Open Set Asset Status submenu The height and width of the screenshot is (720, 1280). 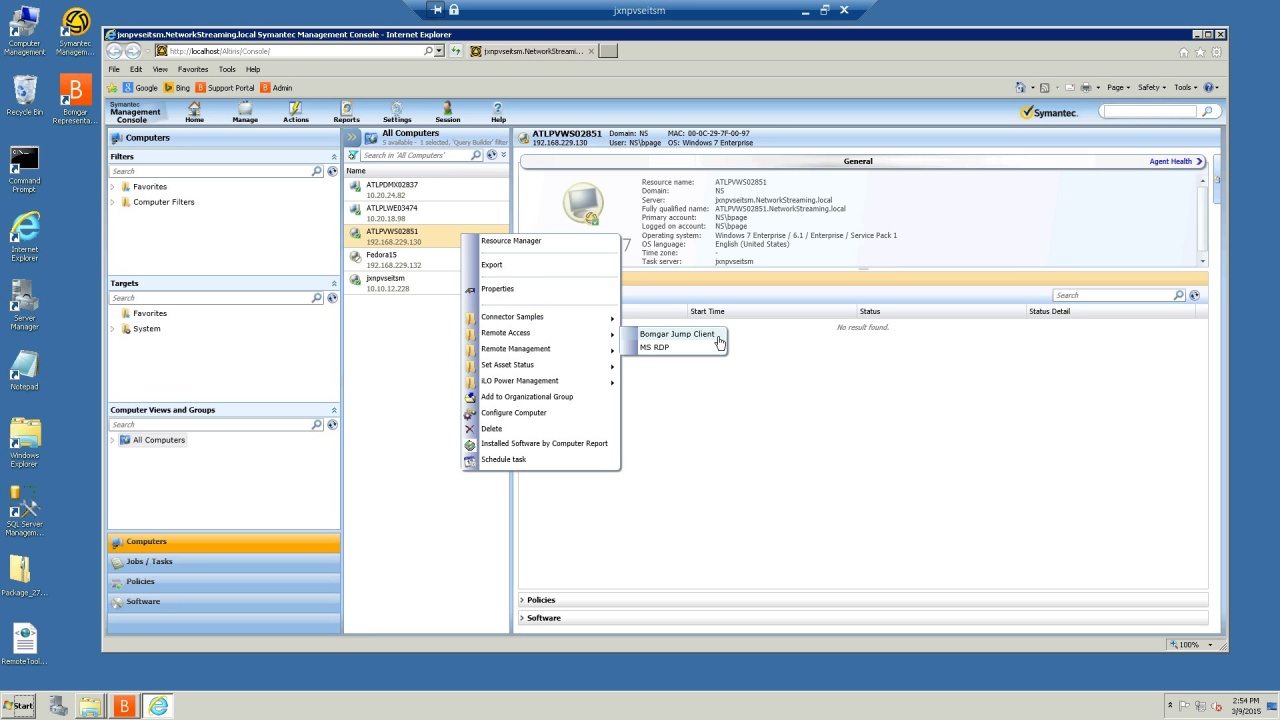(540, 365)
